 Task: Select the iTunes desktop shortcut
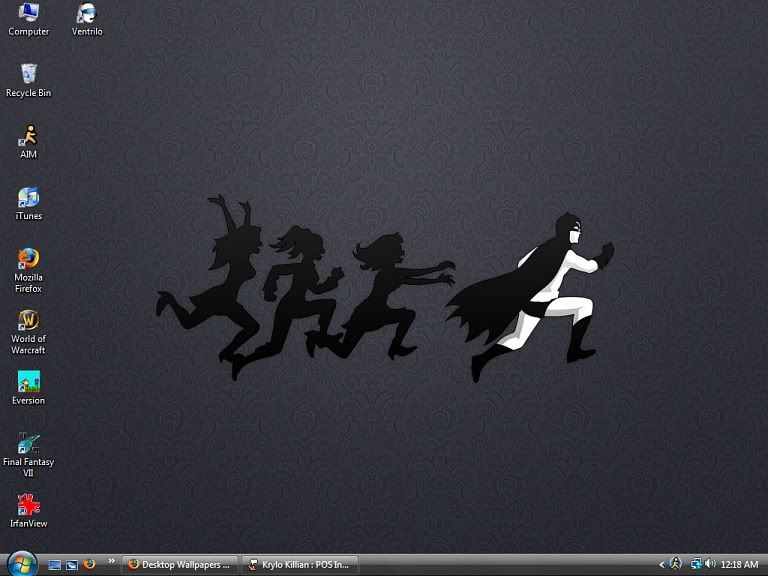click(x=28, y=204)
